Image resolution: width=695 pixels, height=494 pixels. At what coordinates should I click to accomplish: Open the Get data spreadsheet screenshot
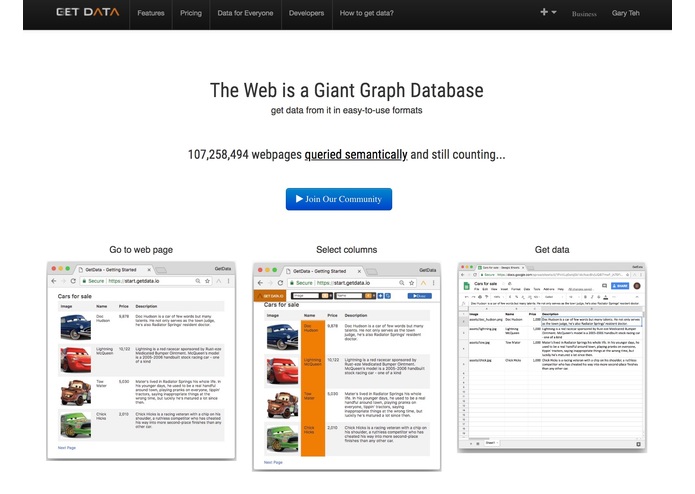tap(551, 357)
